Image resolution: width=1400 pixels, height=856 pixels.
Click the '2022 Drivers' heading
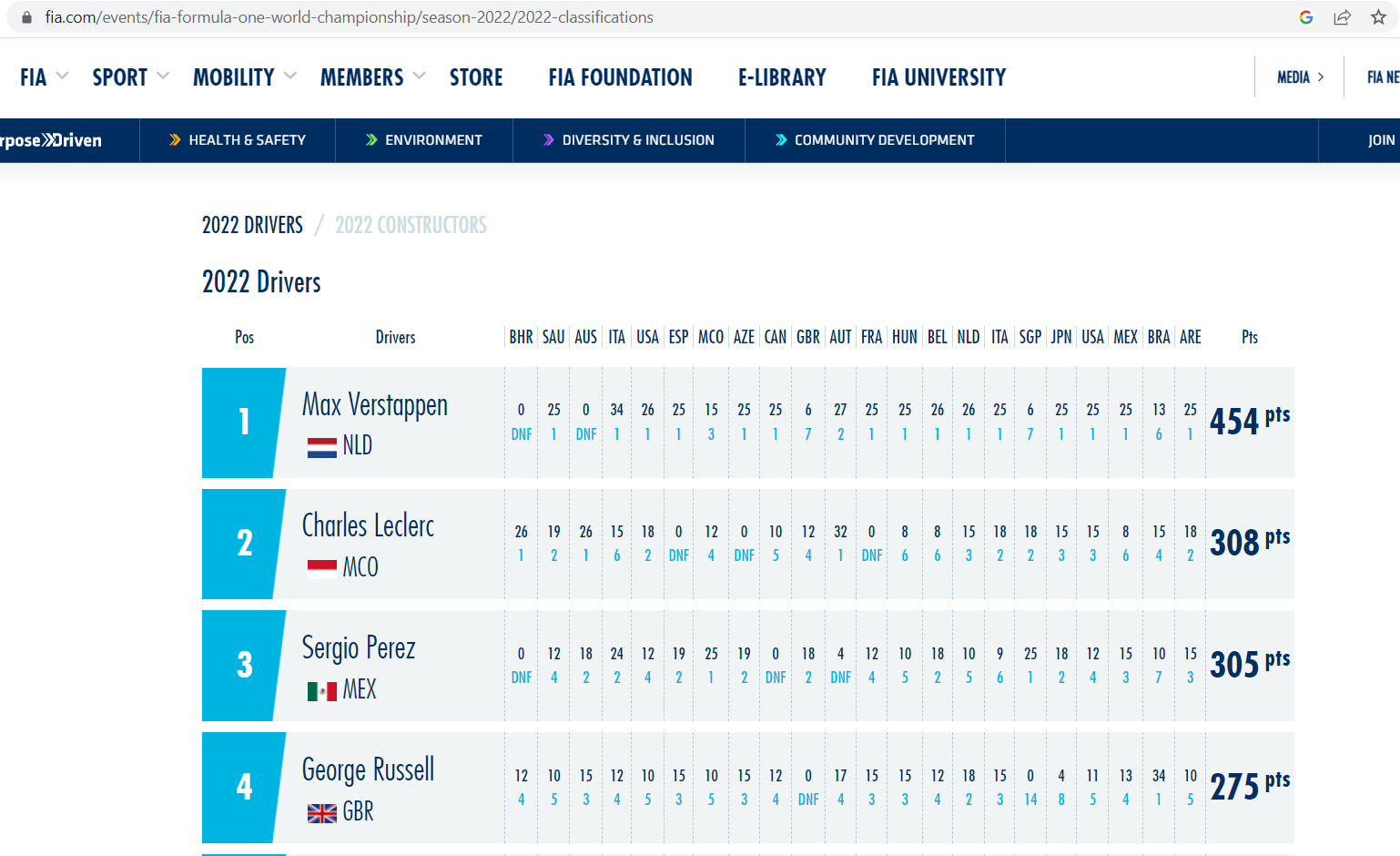261,282
